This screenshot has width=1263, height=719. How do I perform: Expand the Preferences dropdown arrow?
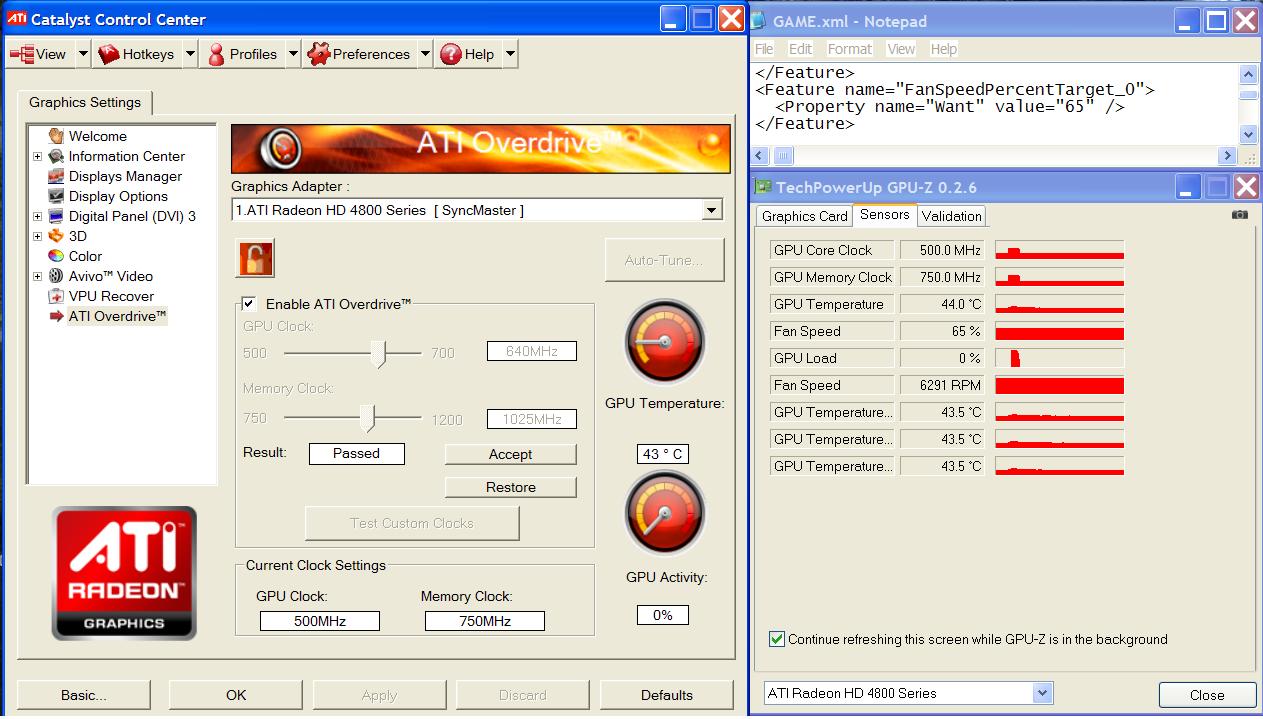425,54
